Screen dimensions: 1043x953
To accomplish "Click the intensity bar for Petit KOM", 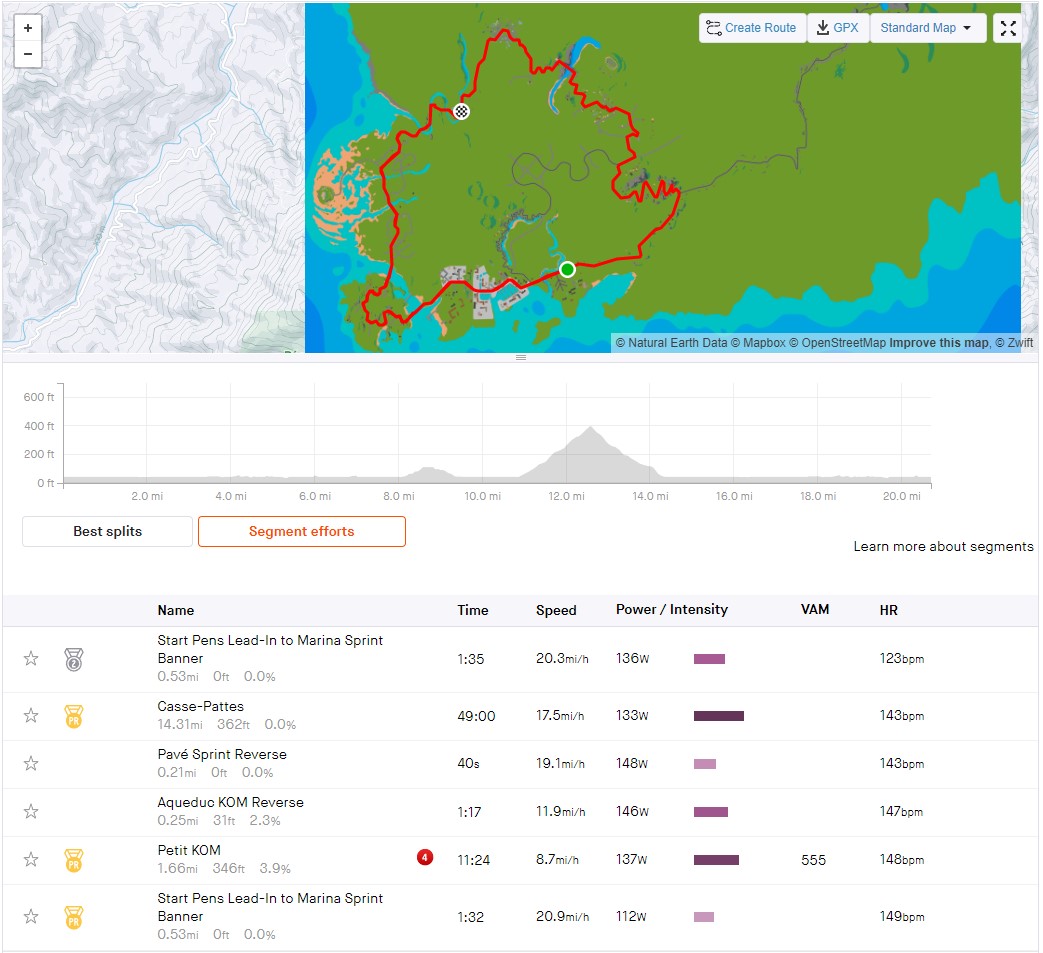I will [x=716, y=860].
